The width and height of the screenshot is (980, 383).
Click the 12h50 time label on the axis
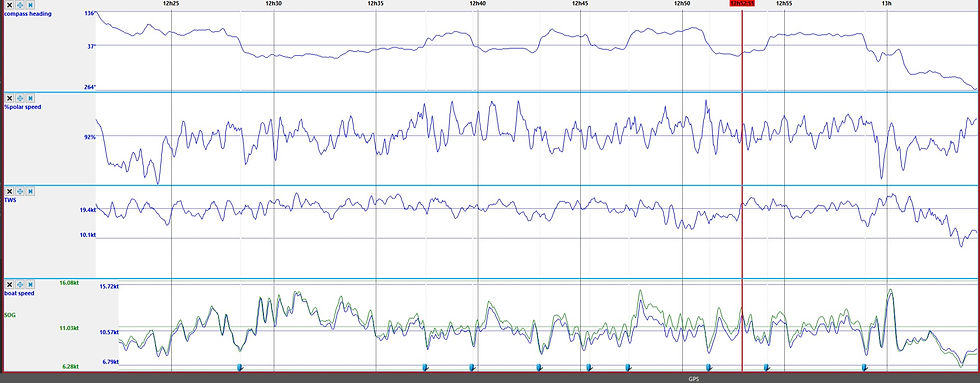tap(682, 3)
